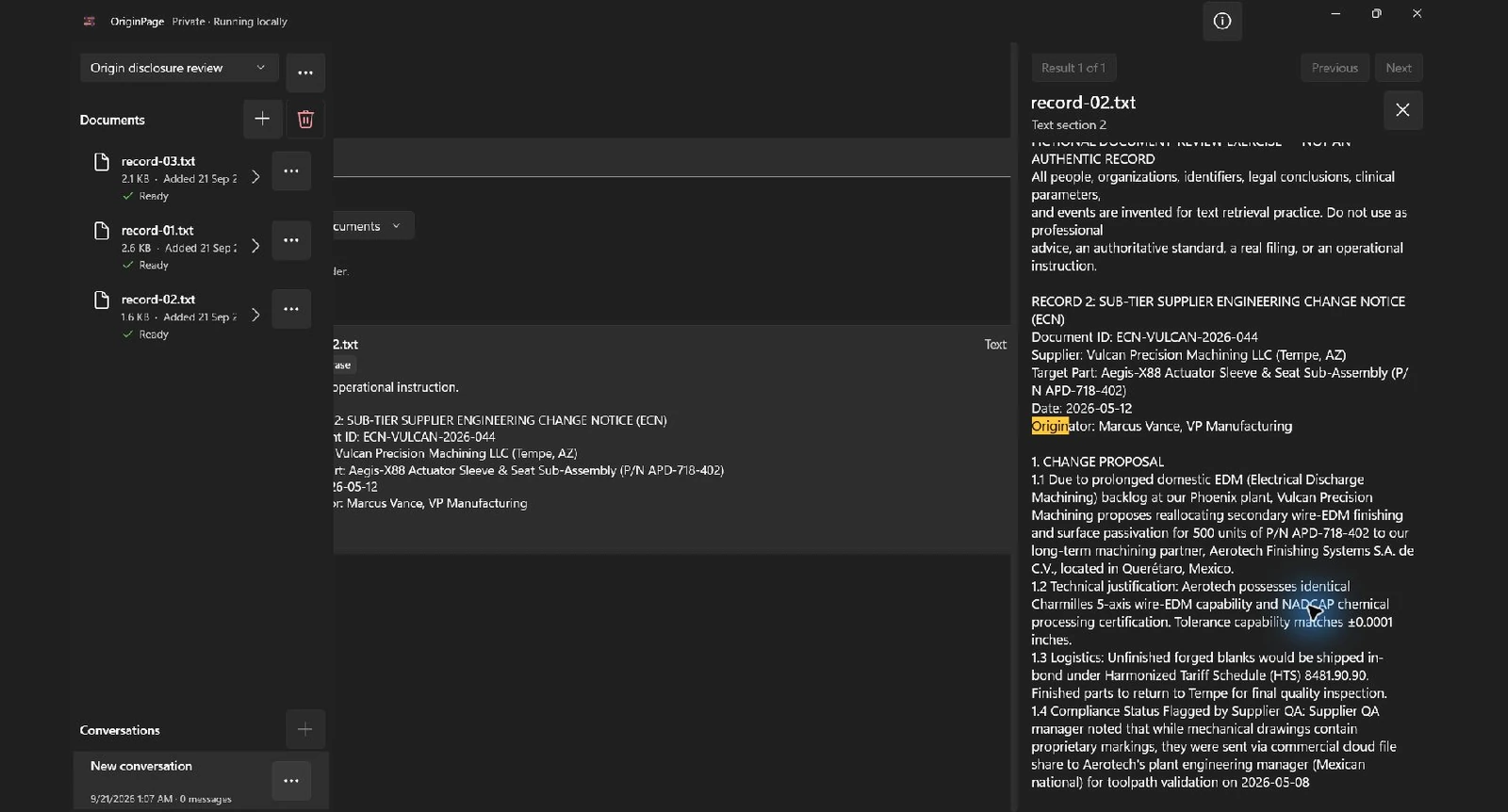Open more options for record-02.txt

click(291, 309)
